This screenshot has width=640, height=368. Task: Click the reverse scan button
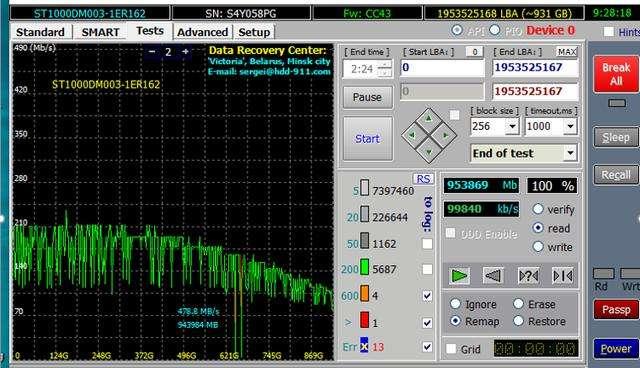coord(493,276)
